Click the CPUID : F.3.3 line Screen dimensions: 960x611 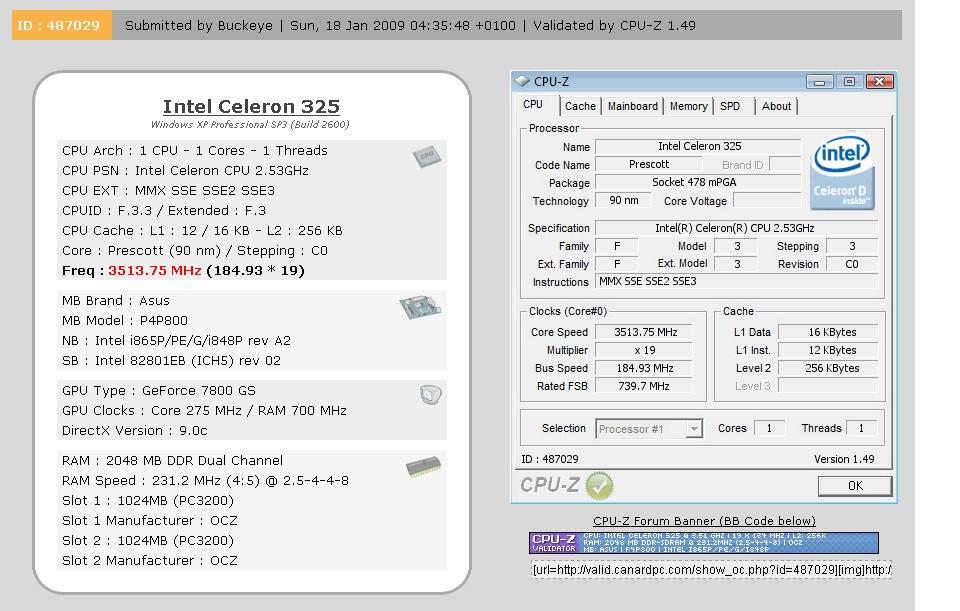[164, 211]
